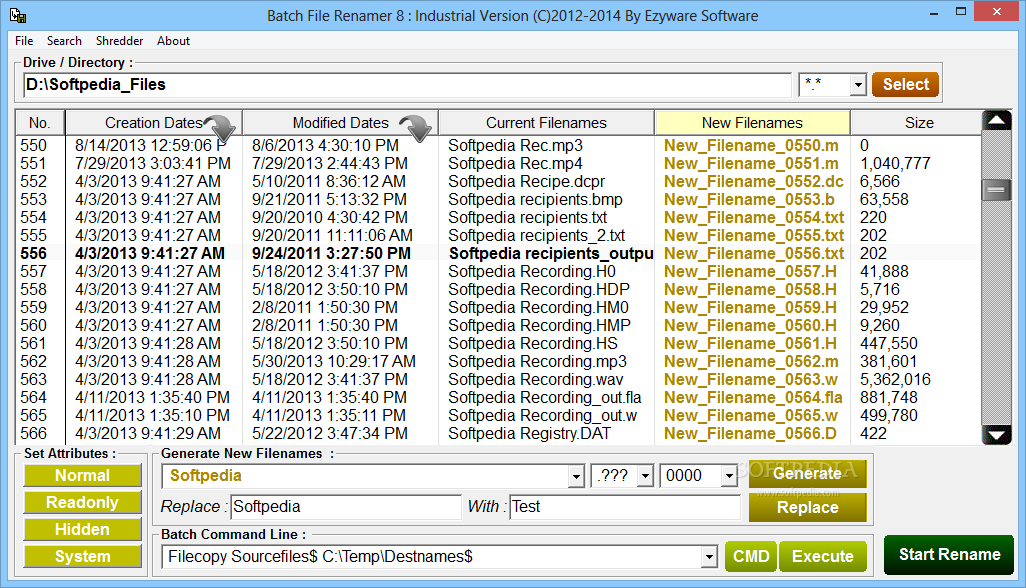Click the No. column header
1026x588 pixels.
(x=39, y=123)
